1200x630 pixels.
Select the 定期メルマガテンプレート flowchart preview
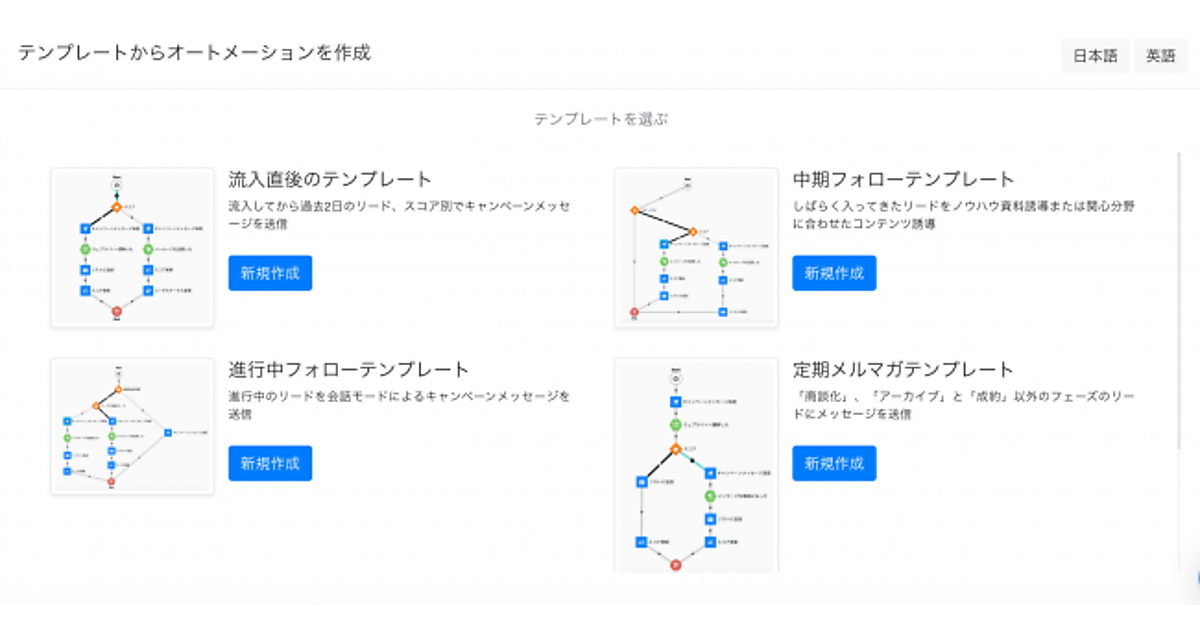(697, 465)
